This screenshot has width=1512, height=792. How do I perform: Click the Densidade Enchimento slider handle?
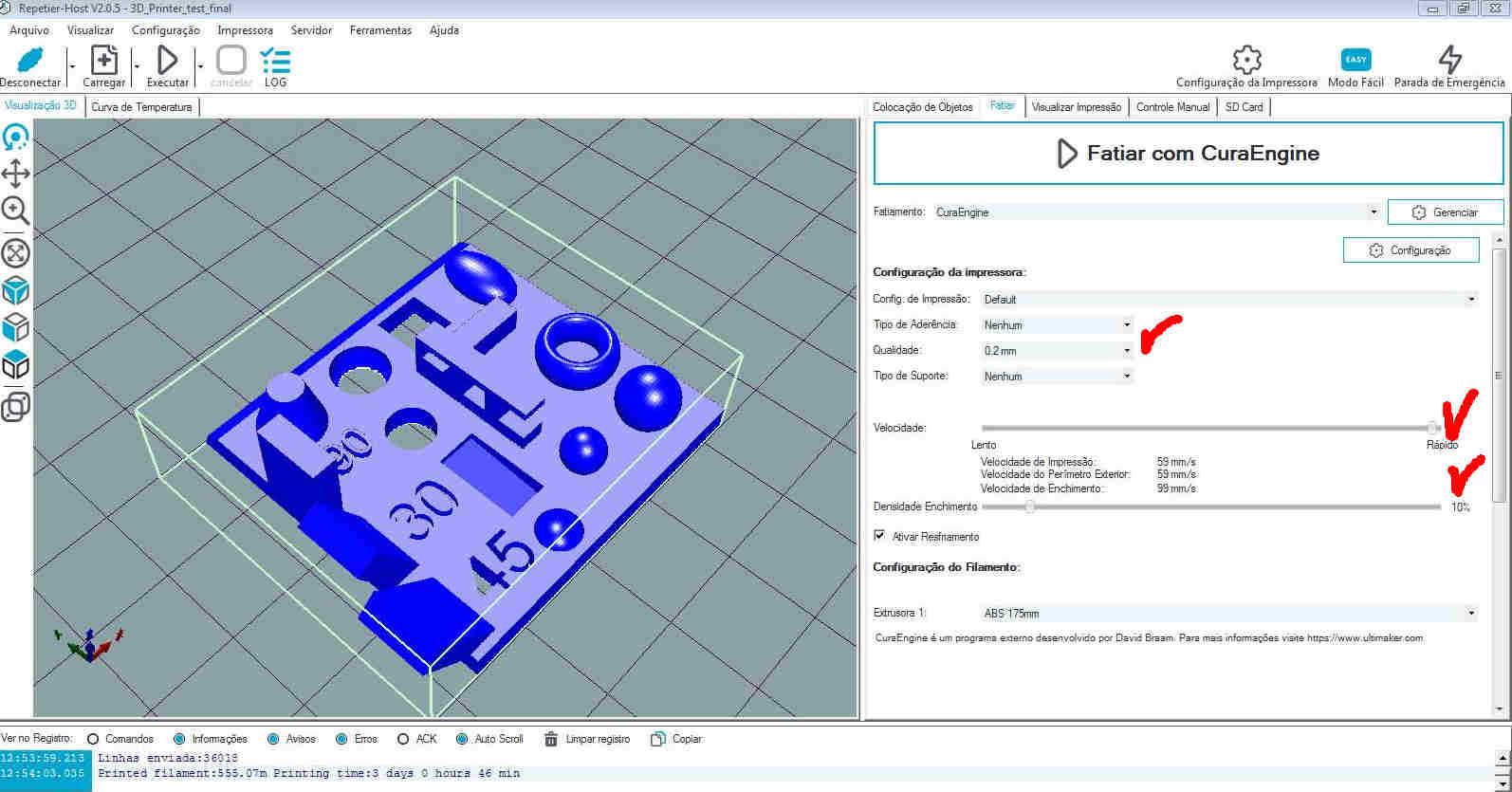(x=1029, y=507)
